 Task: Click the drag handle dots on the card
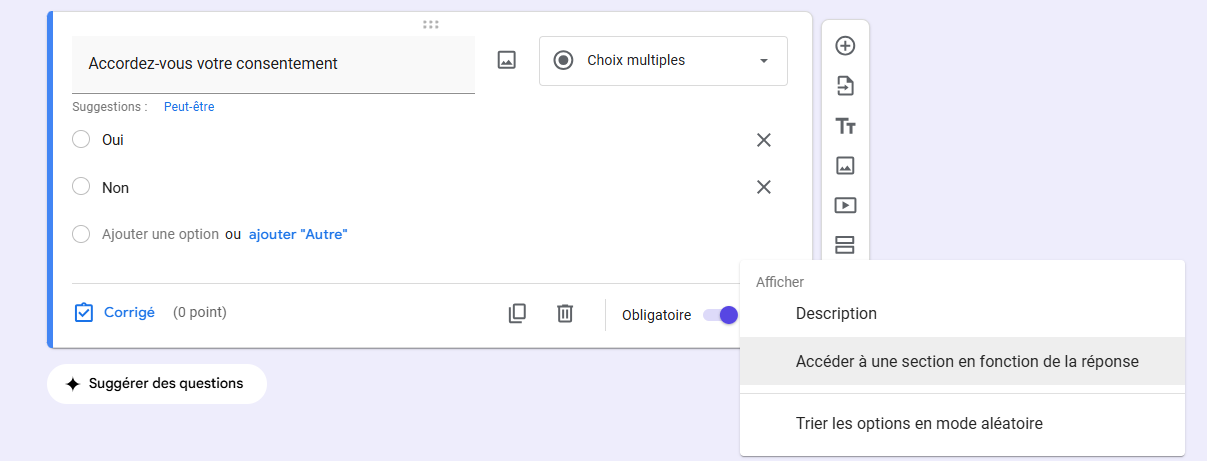click(431, 24)
